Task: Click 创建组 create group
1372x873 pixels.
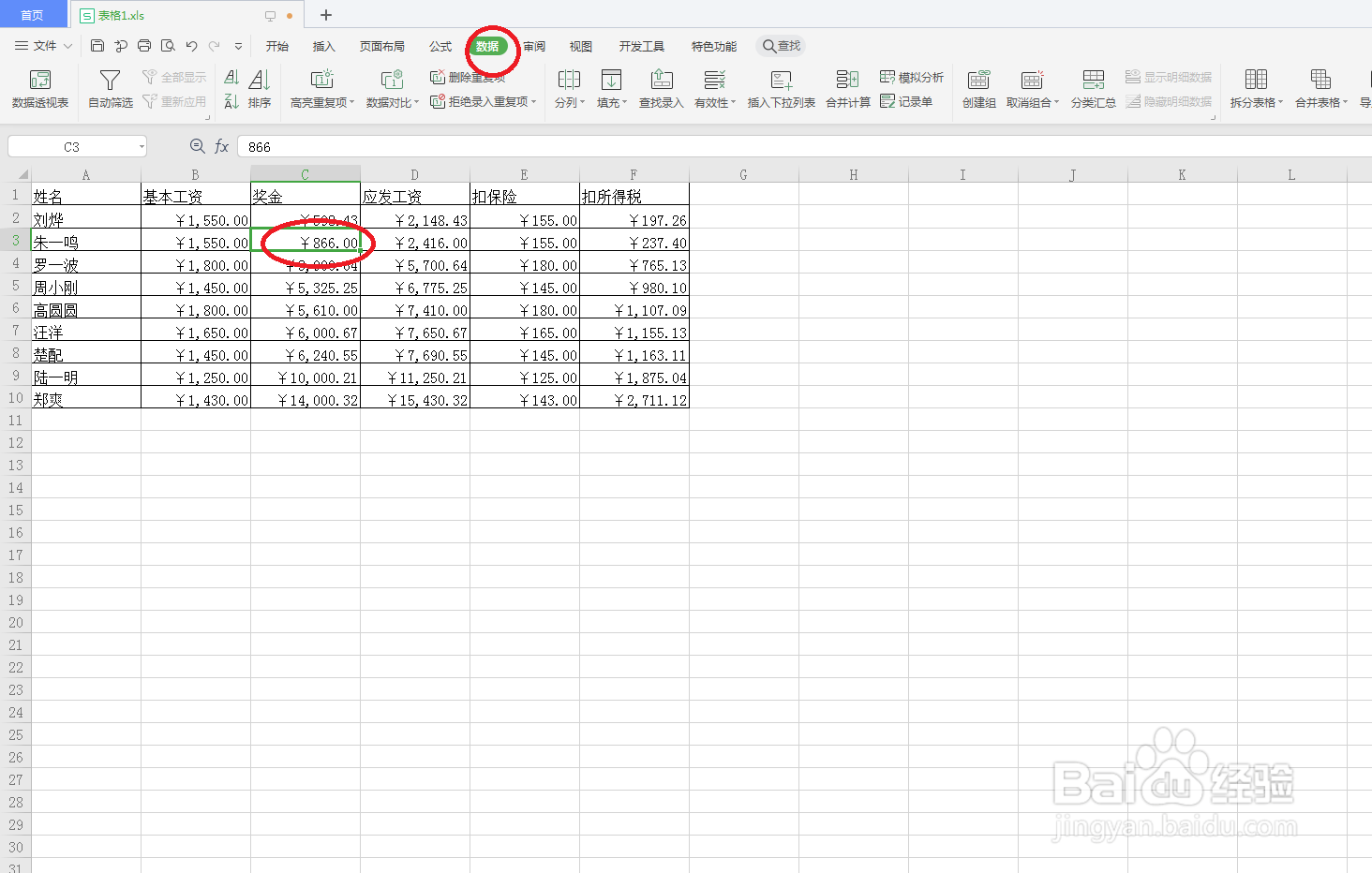Action: tap(979, 89)
